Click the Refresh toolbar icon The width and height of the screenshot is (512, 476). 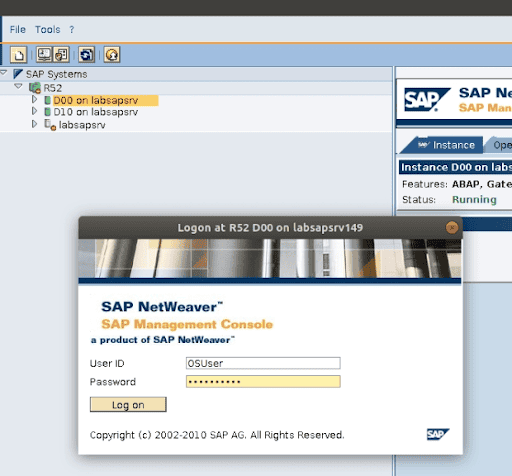point(87,54)
